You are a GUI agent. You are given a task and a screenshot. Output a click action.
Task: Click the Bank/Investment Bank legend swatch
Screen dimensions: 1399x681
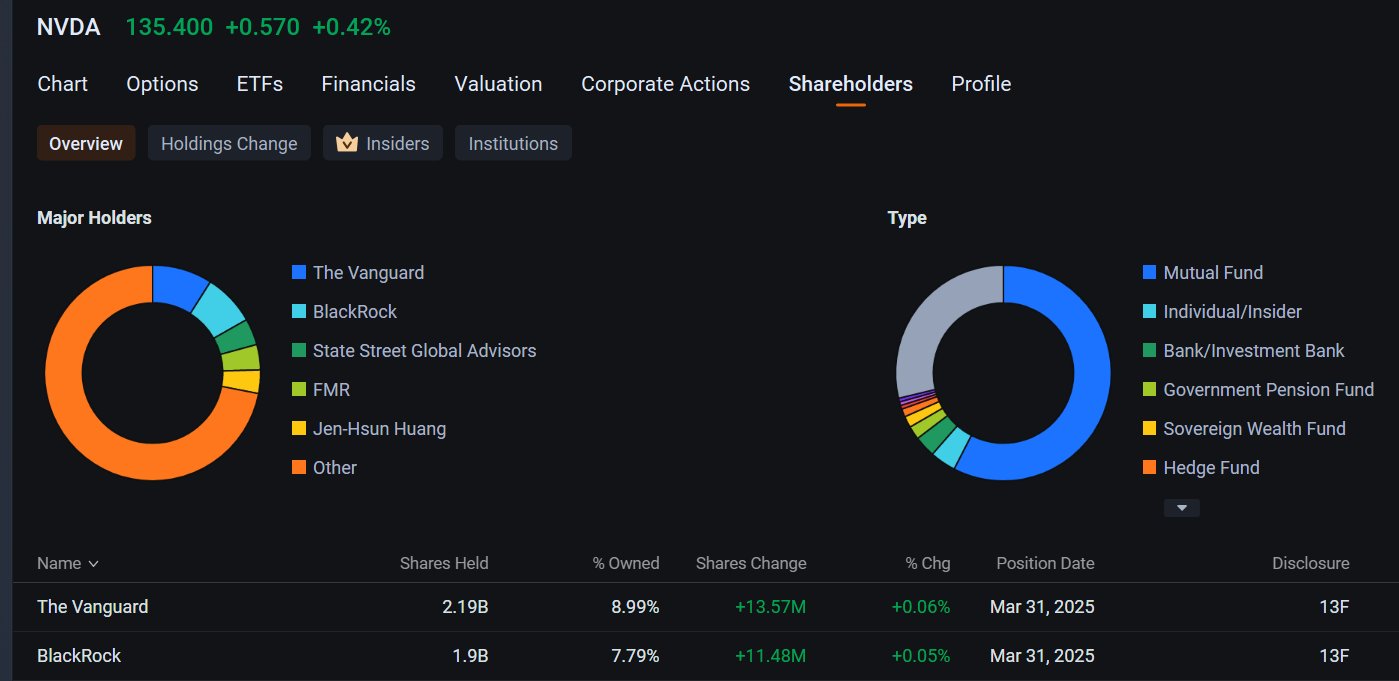(1149, 350)
